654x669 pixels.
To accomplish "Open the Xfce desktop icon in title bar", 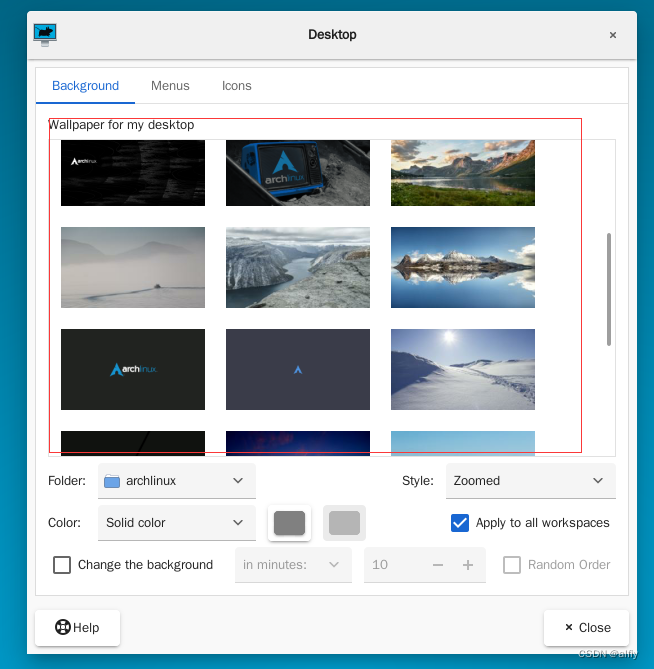I will coord(45,35).
